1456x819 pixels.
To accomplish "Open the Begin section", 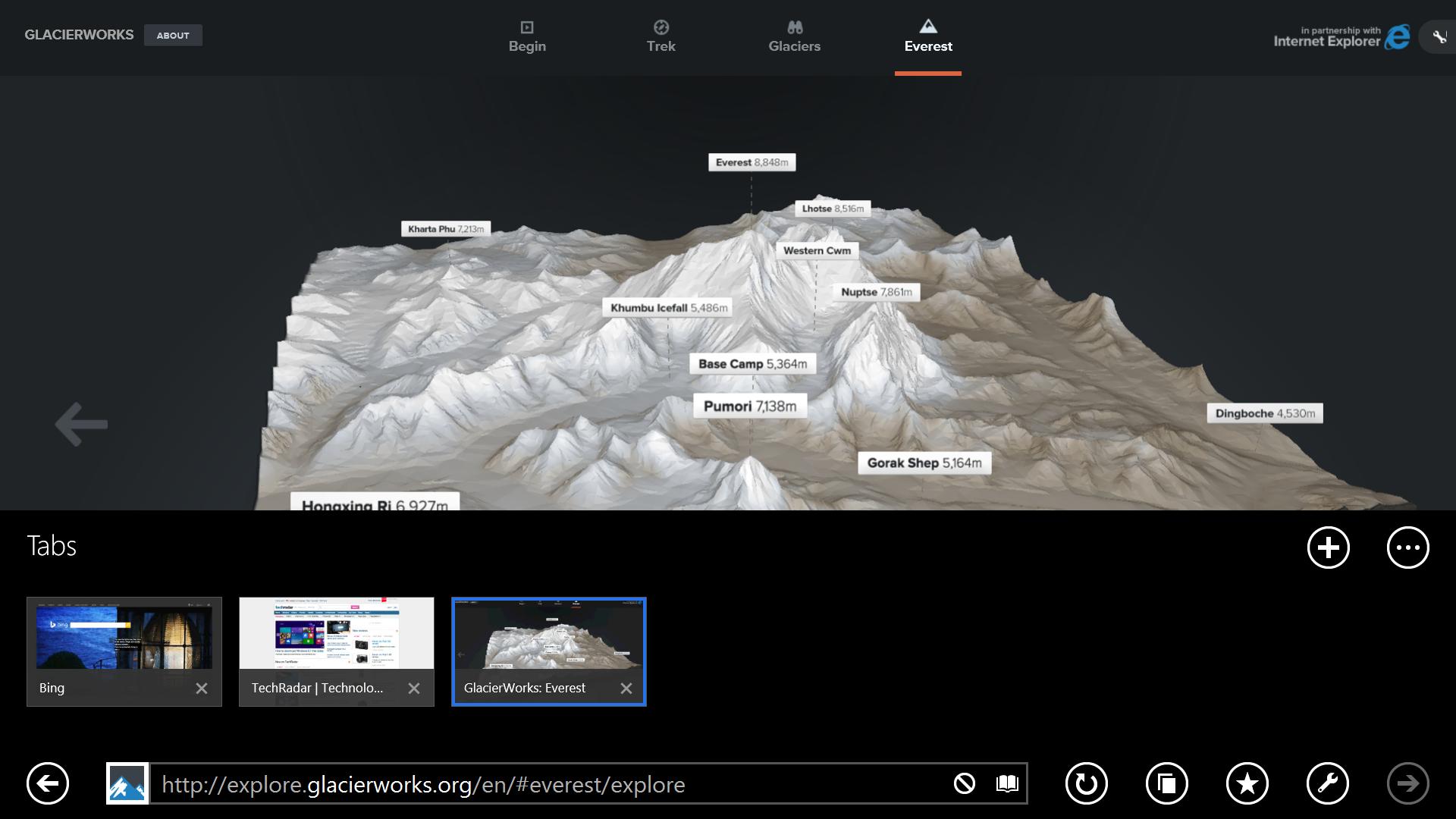I will (527, 37).
